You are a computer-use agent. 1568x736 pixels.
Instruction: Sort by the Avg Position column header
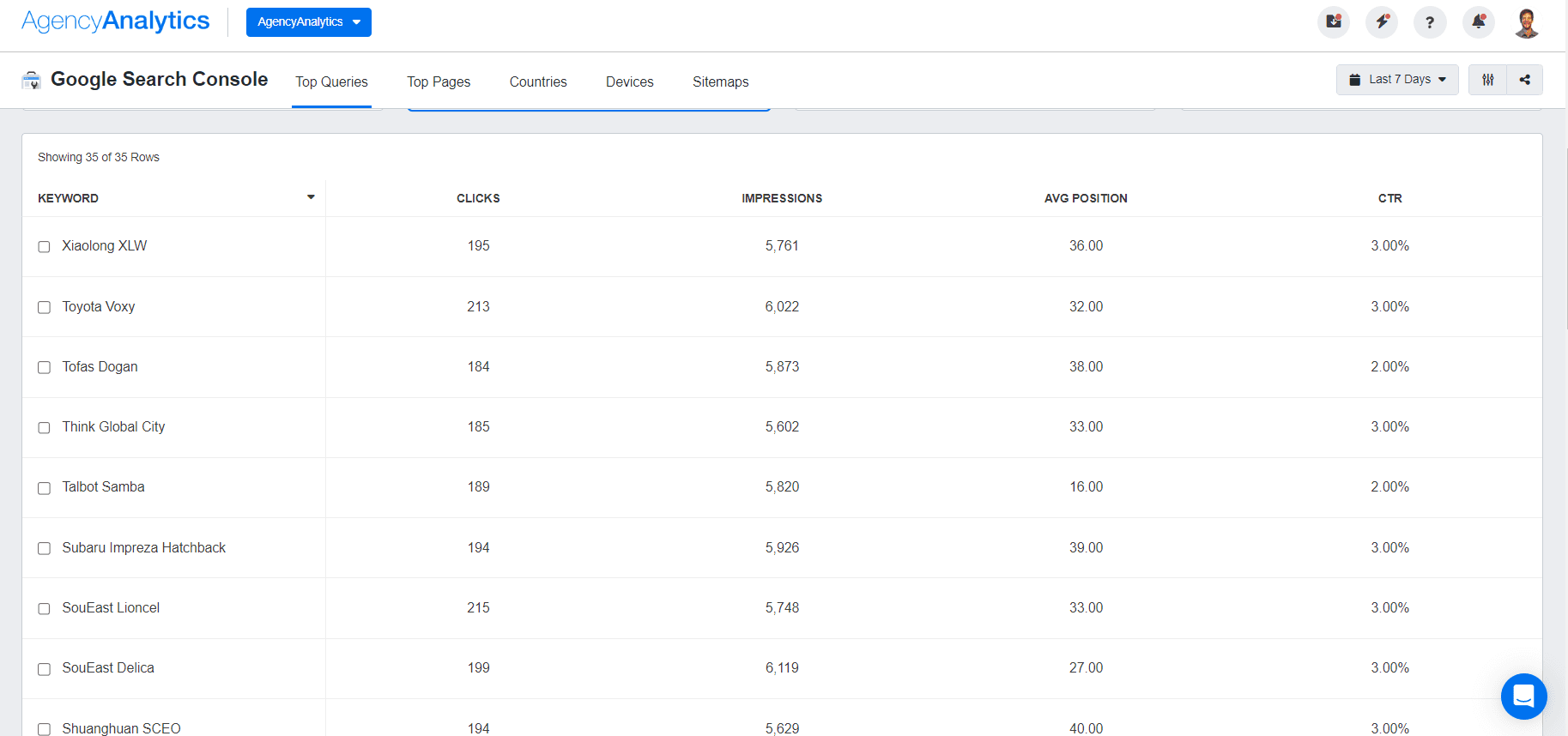1085,198
